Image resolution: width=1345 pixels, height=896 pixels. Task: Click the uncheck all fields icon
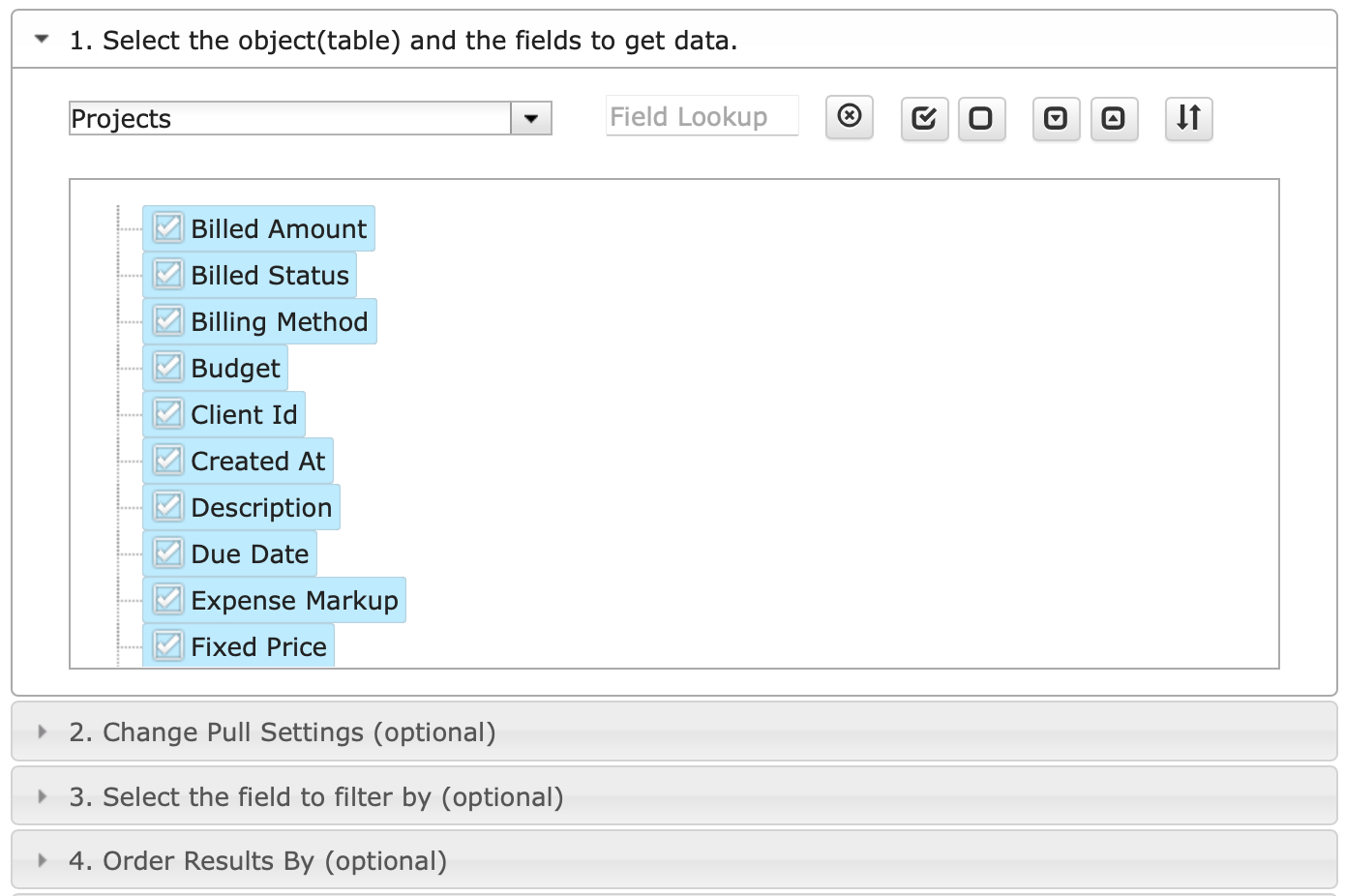click(981, 119)
